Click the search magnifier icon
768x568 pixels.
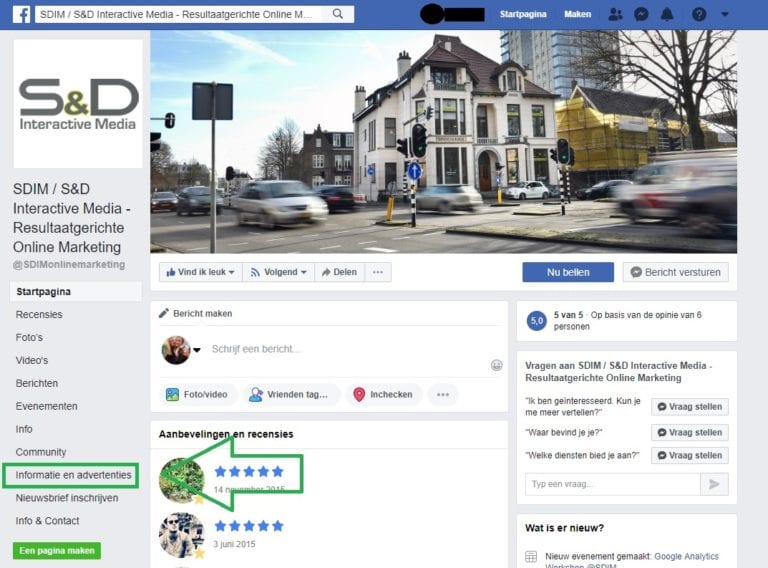click(337, 14)
